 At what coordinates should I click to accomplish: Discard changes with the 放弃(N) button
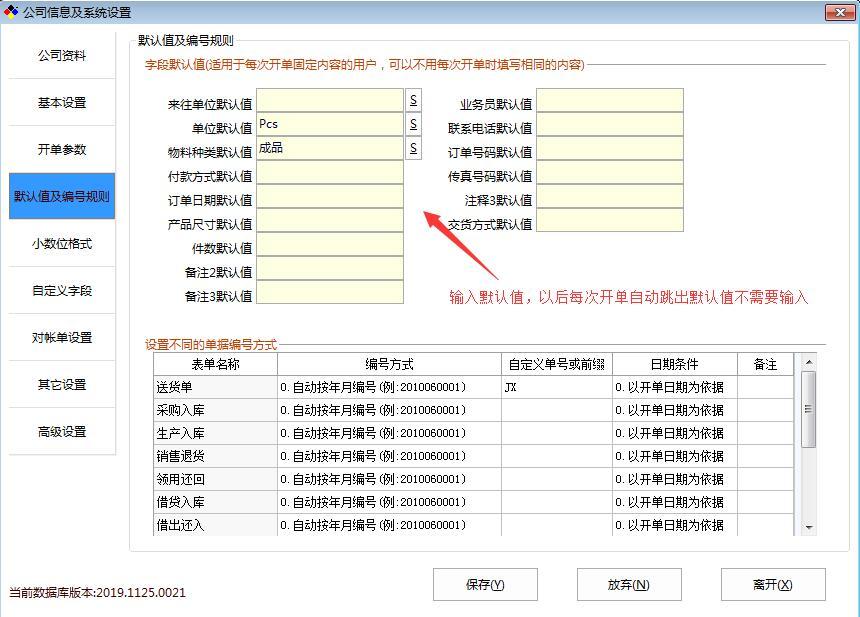tap(629, 585)
